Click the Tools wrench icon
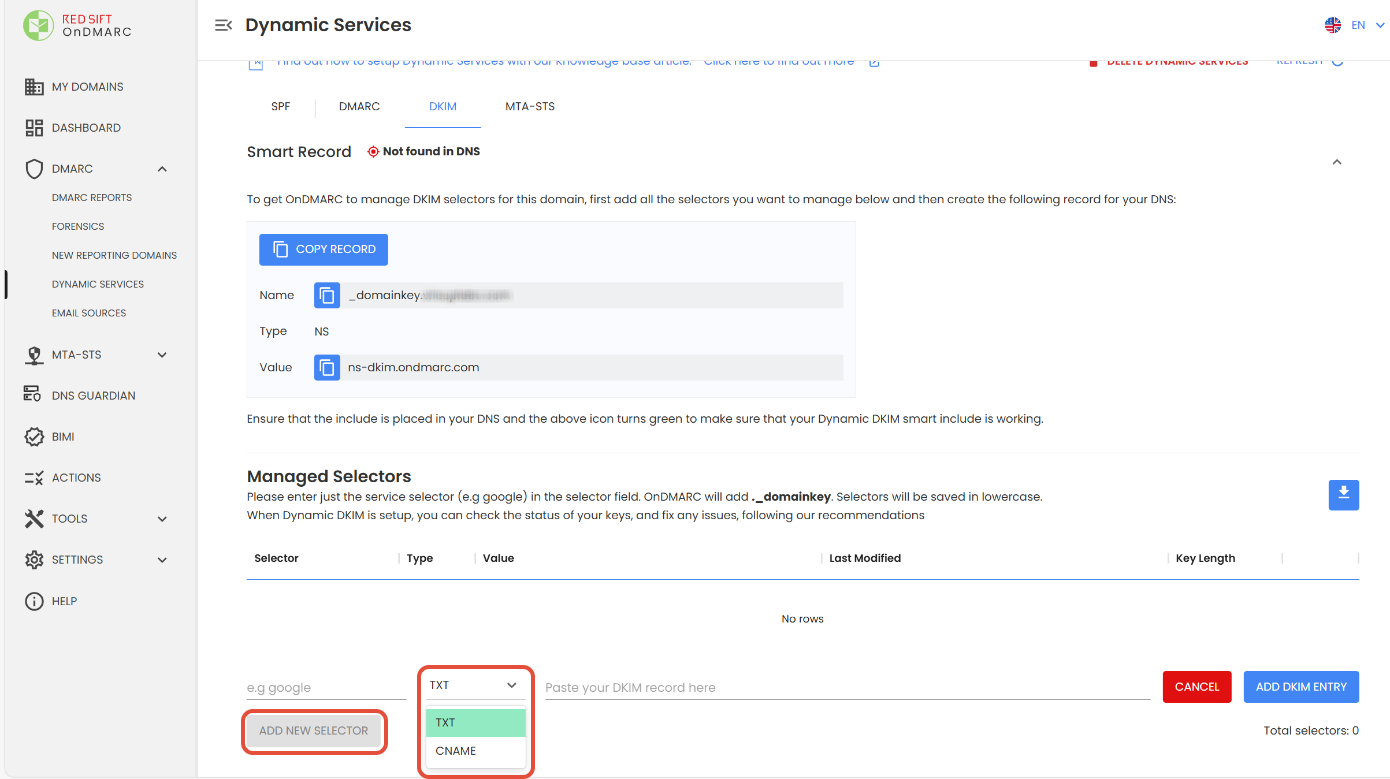Image resolution: width=1390 pixels, height=779 pixels. (x=34, y=519)
